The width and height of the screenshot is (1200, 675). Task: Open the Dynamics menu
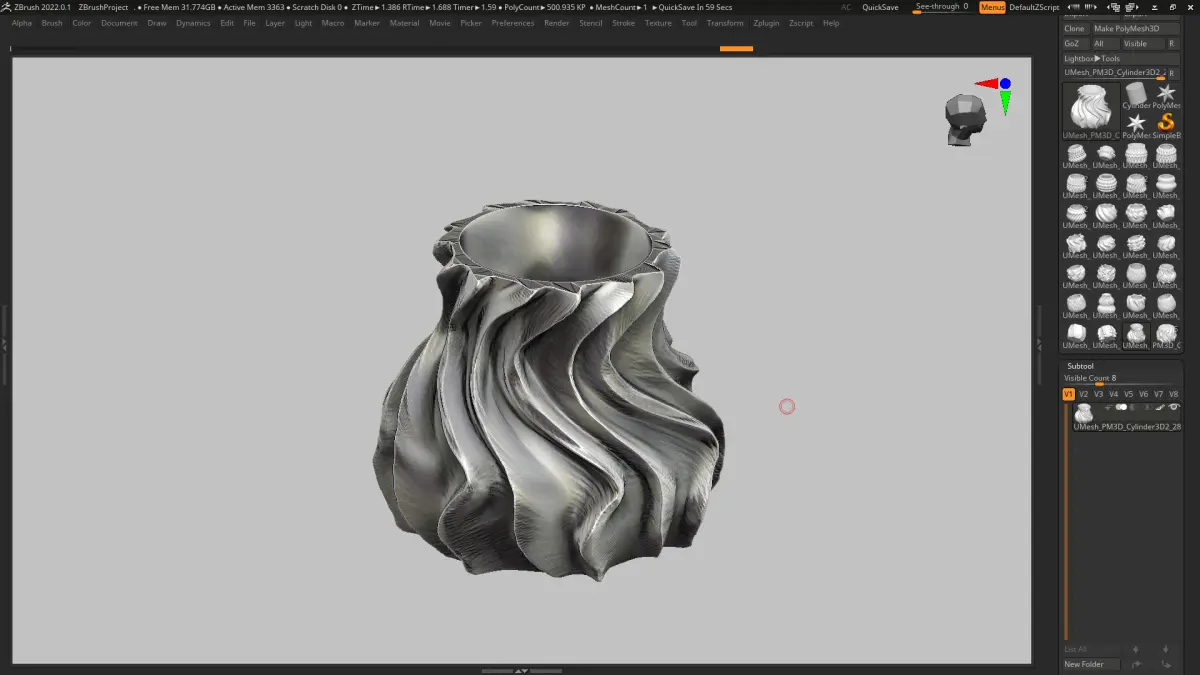pos(193,23)
